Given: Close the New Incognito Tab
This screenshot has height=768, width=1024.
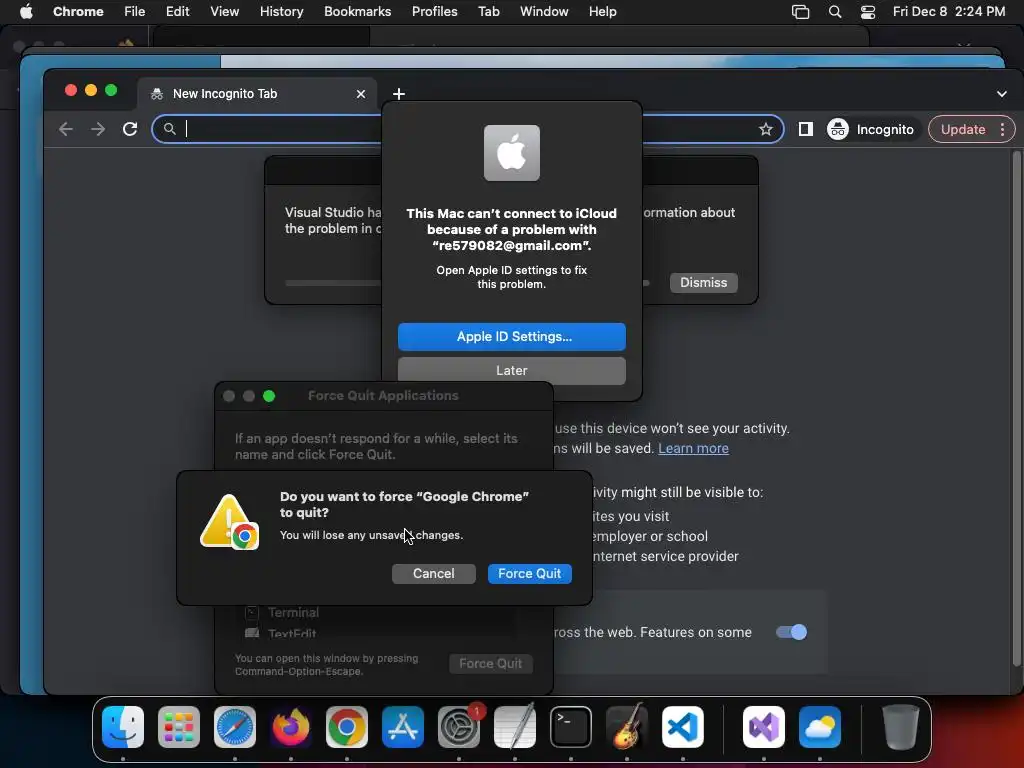Looking at the screenshot, I should [360, 94].
